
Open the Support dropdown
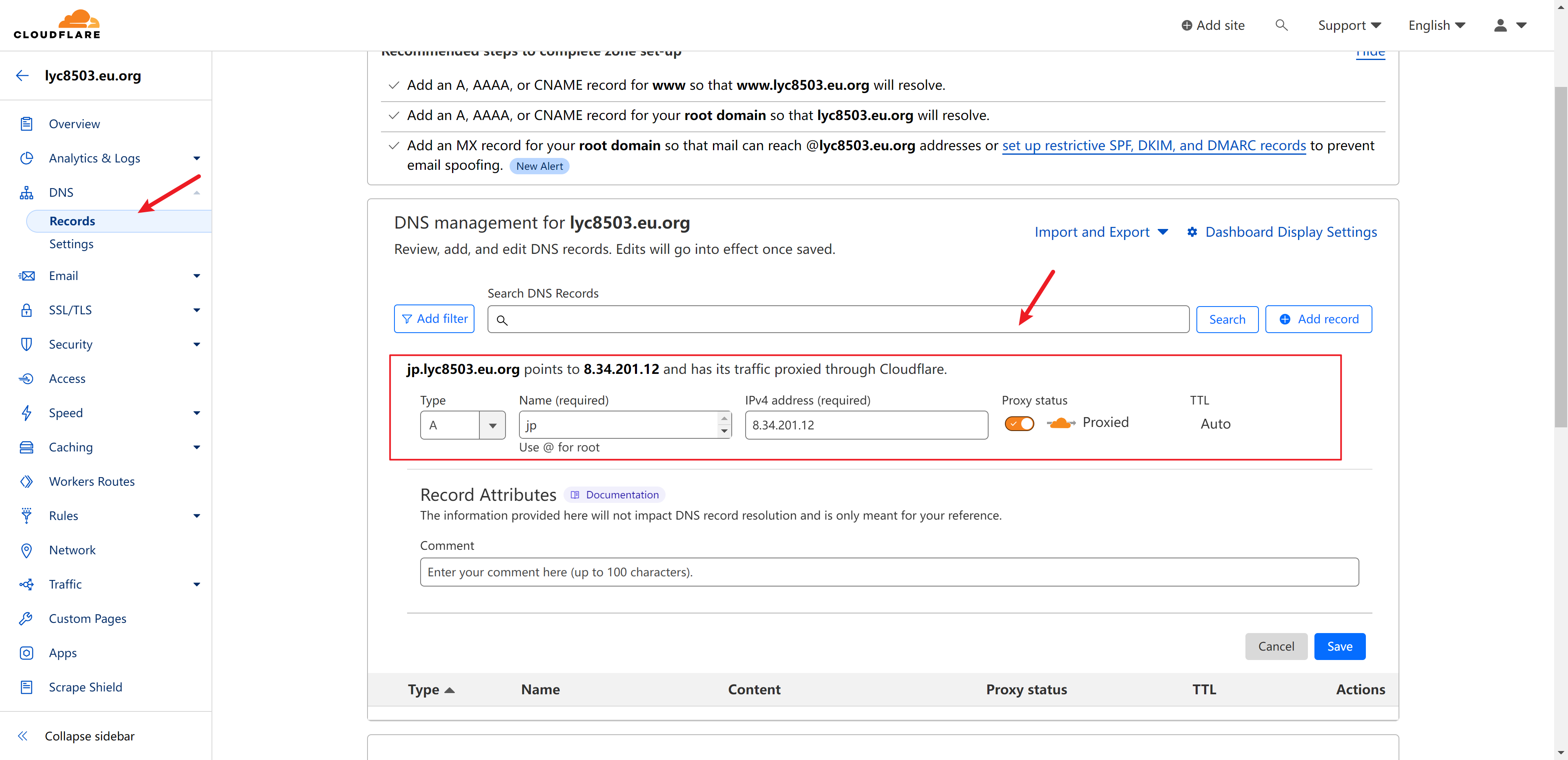(1350, 25)
